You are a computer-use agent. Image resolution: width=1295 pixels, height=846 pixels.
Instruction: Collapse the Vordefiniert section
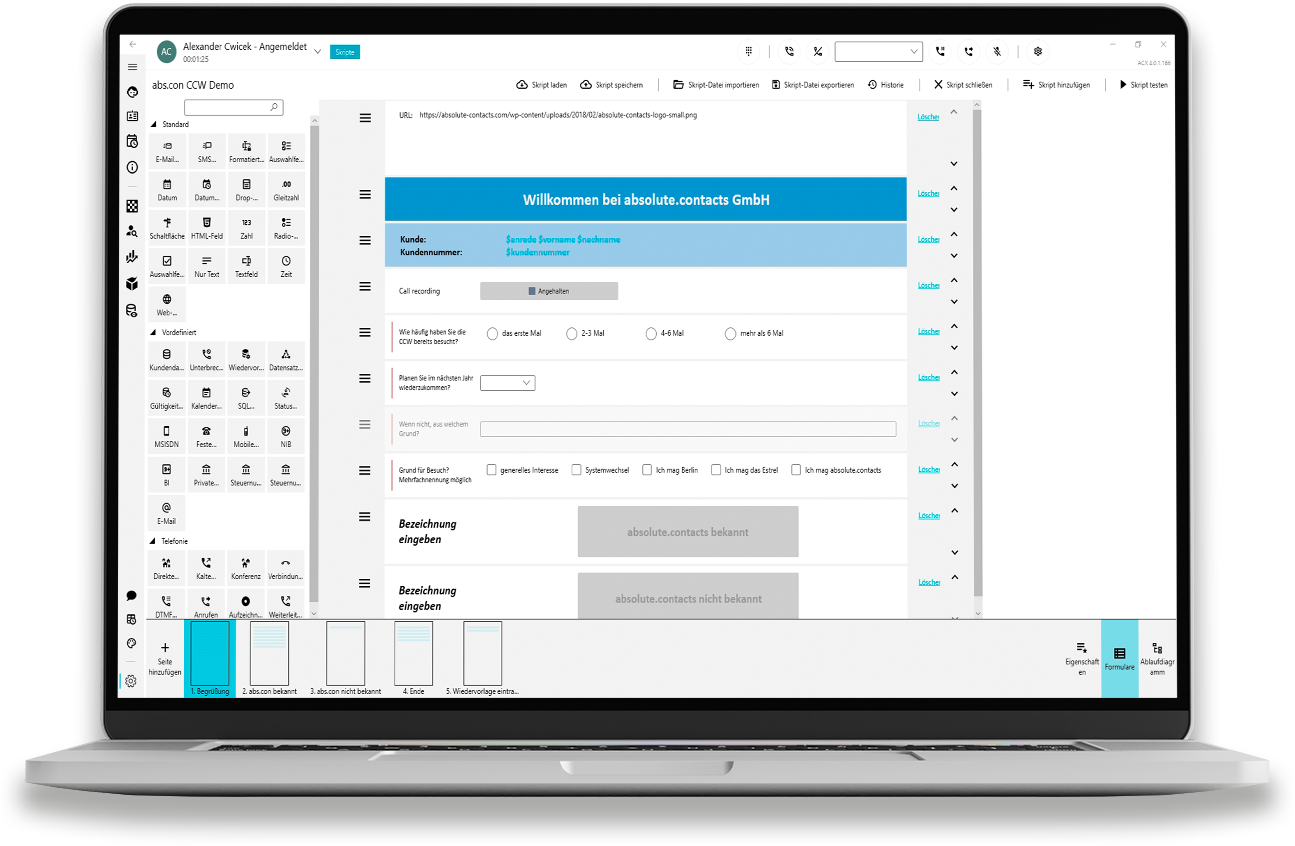154,332
